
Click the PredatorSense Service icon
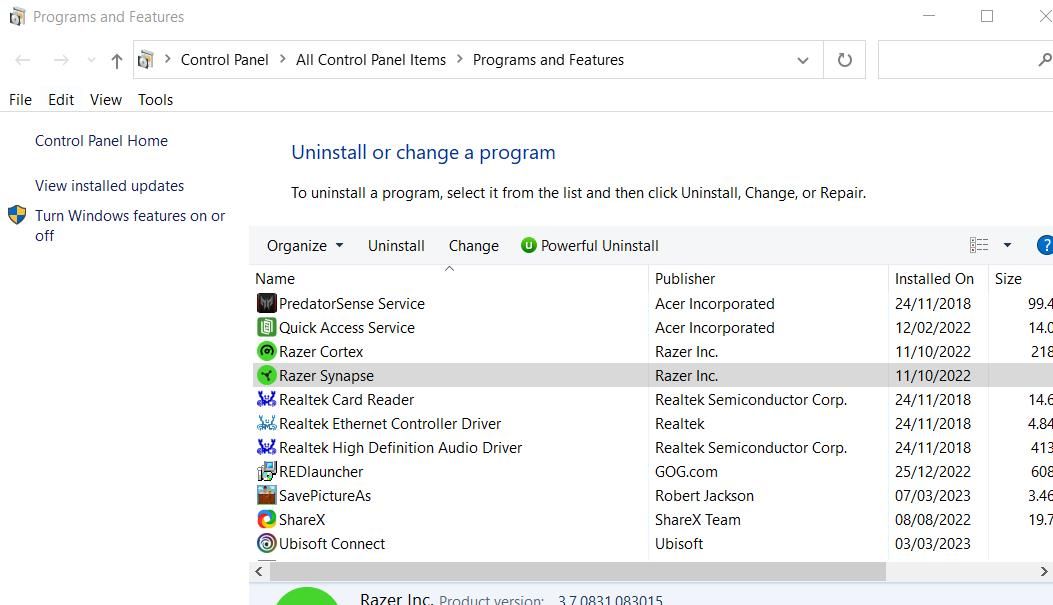point(266,304)
